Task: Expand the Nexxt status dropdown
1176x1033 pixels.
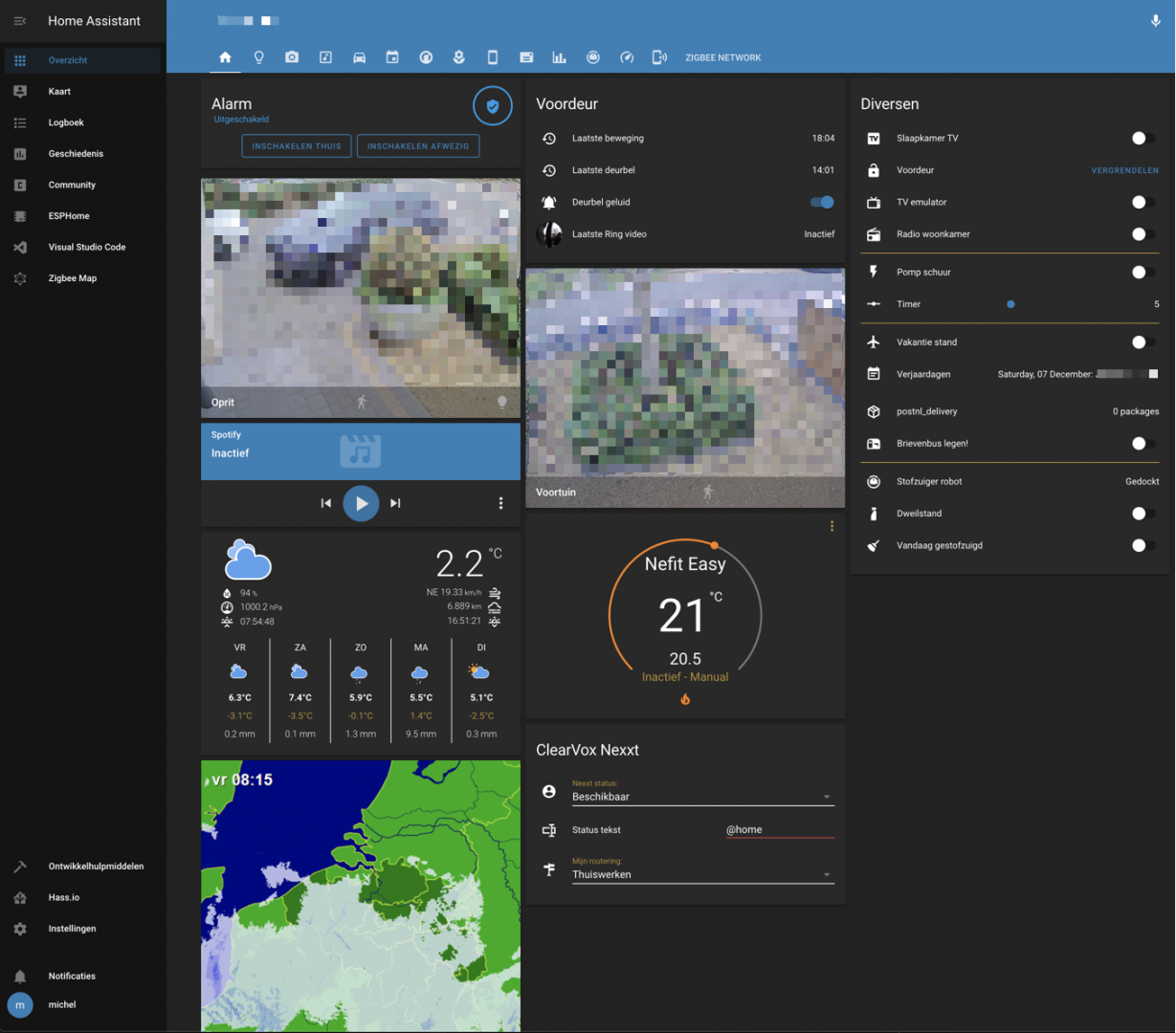Action: [x=702, y=797]
